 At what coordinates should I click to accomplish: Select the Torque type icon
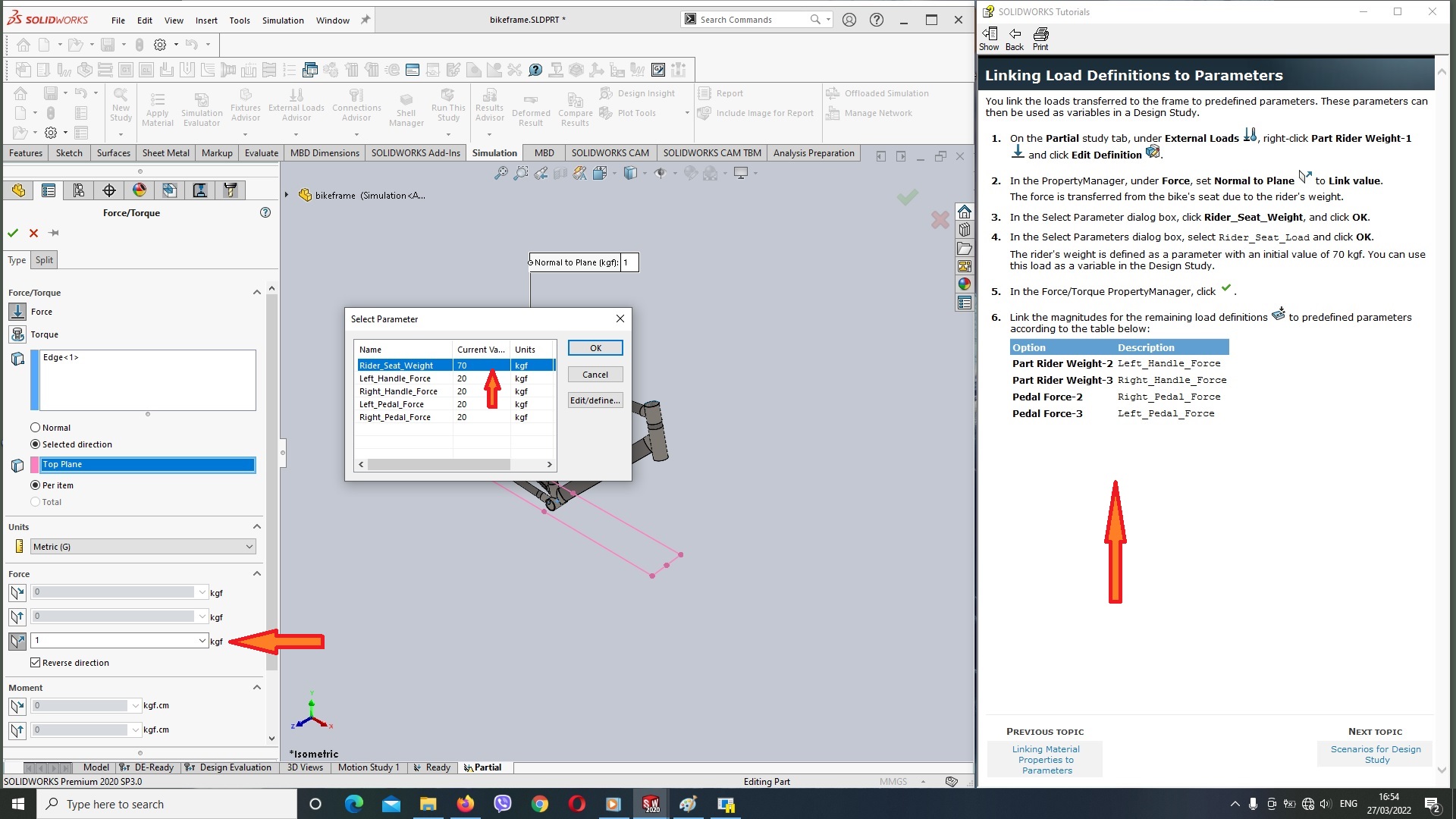click(17, 334)
